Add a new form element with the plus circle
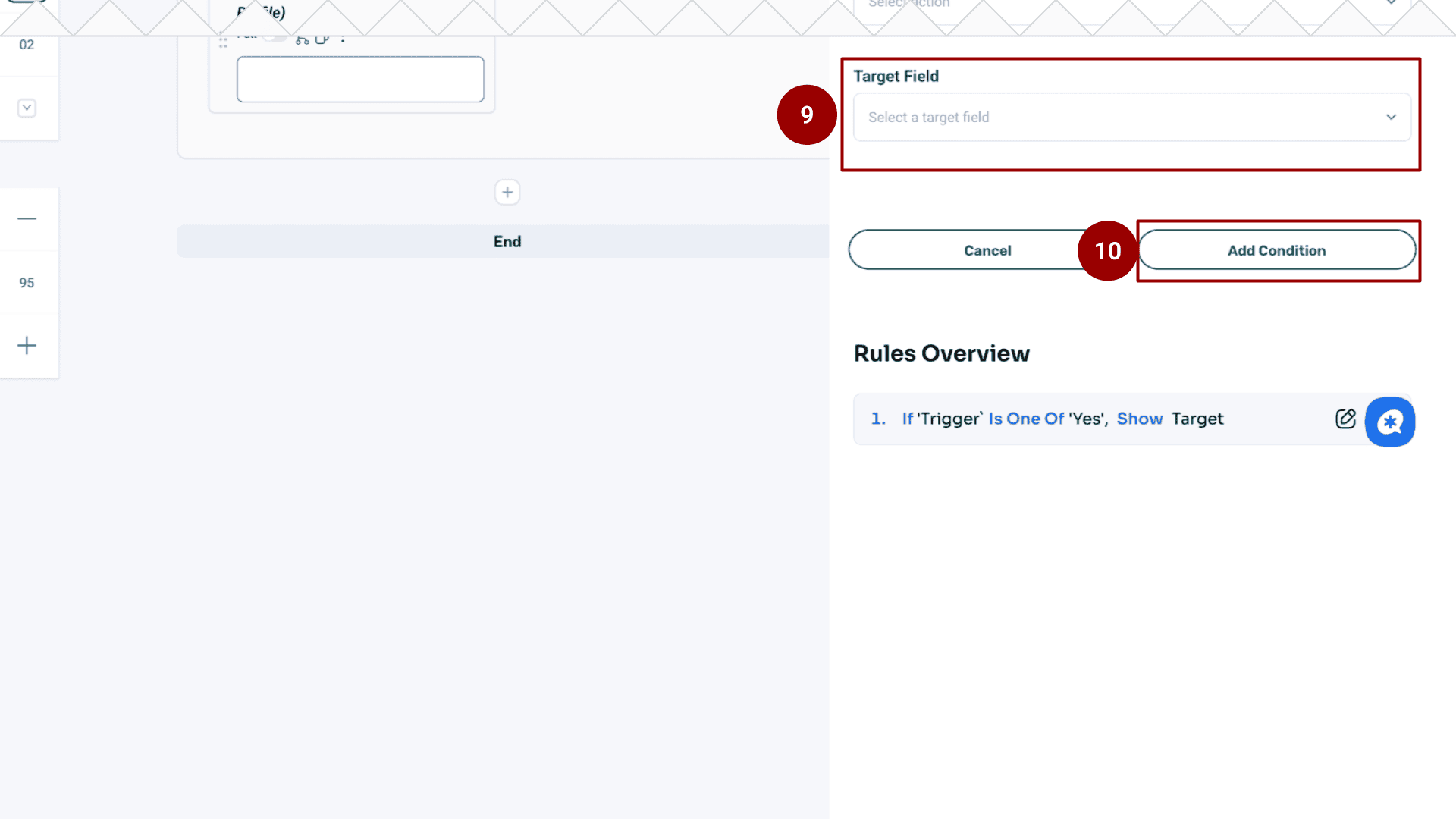 507,192
